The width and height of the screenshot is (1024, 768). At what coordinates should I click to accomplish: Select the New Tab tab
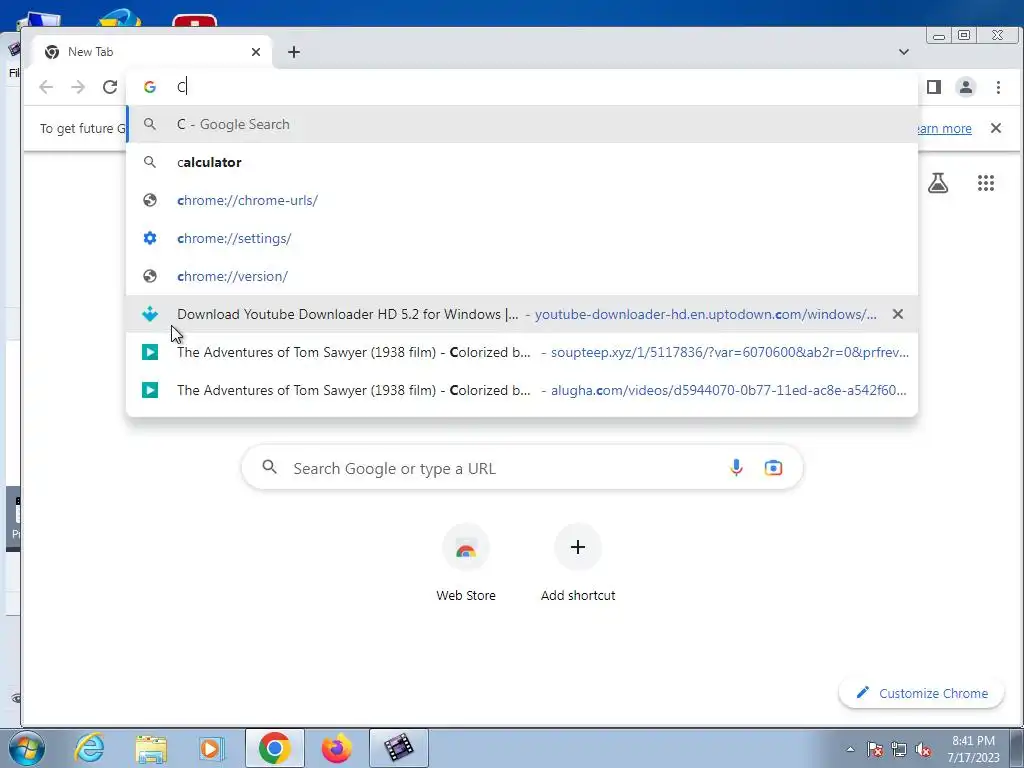tap(151, 52)
